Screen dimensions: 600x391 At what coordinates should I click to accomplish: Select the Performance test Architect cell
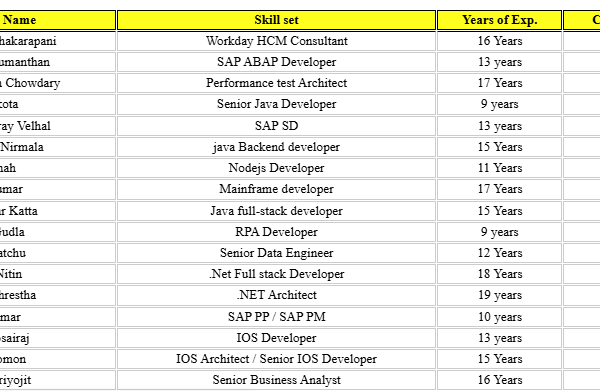pyautogui.click(x=276, y=83)
